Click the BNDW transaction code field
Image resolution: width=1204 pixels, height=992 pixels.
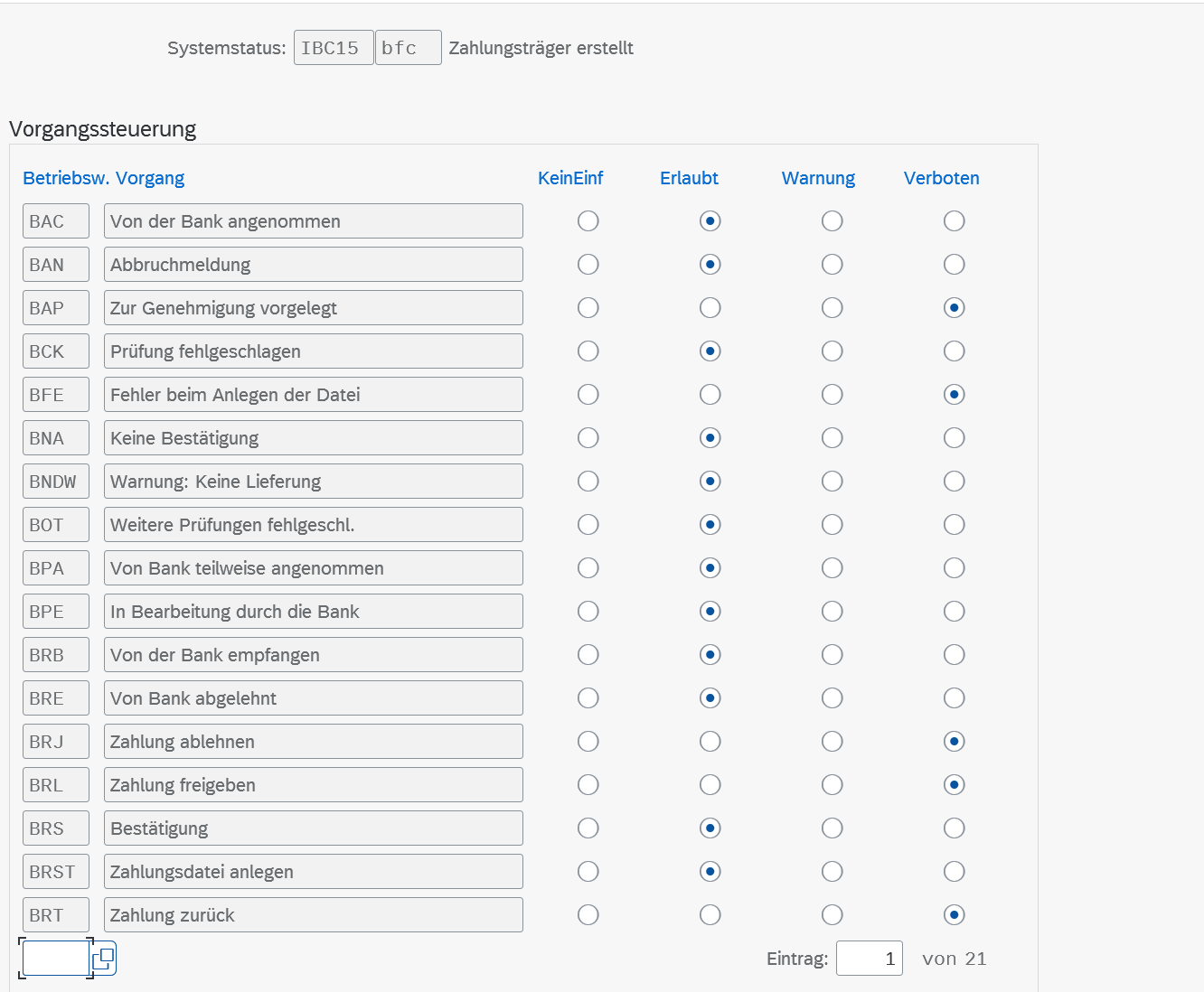coord(55,482)
